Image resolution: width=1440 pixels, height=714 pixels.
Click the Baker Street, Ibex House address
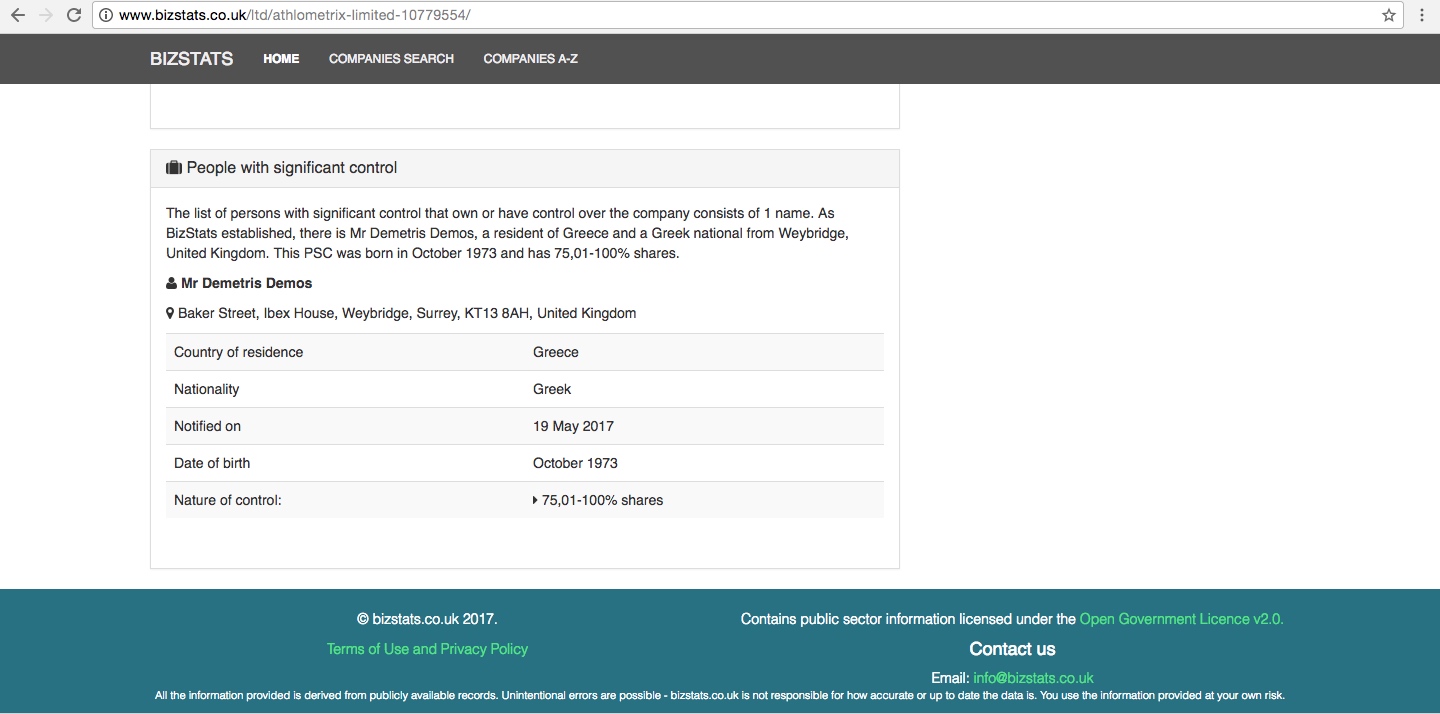click(407, 313)
